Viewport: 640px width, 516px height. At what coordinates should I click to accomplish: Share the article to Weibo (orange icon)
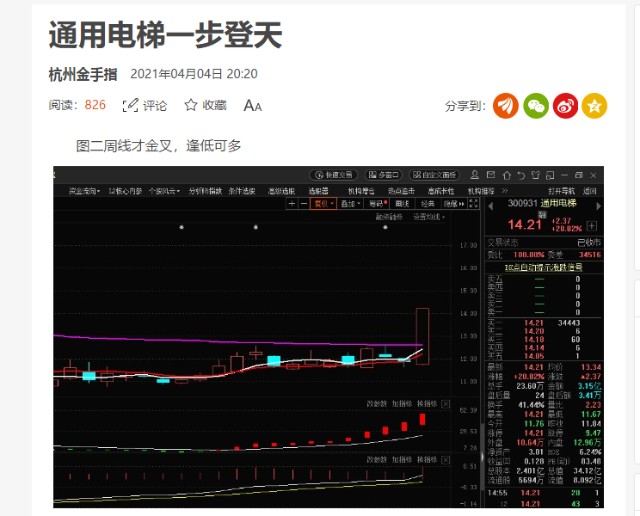[x=508, y=105]
